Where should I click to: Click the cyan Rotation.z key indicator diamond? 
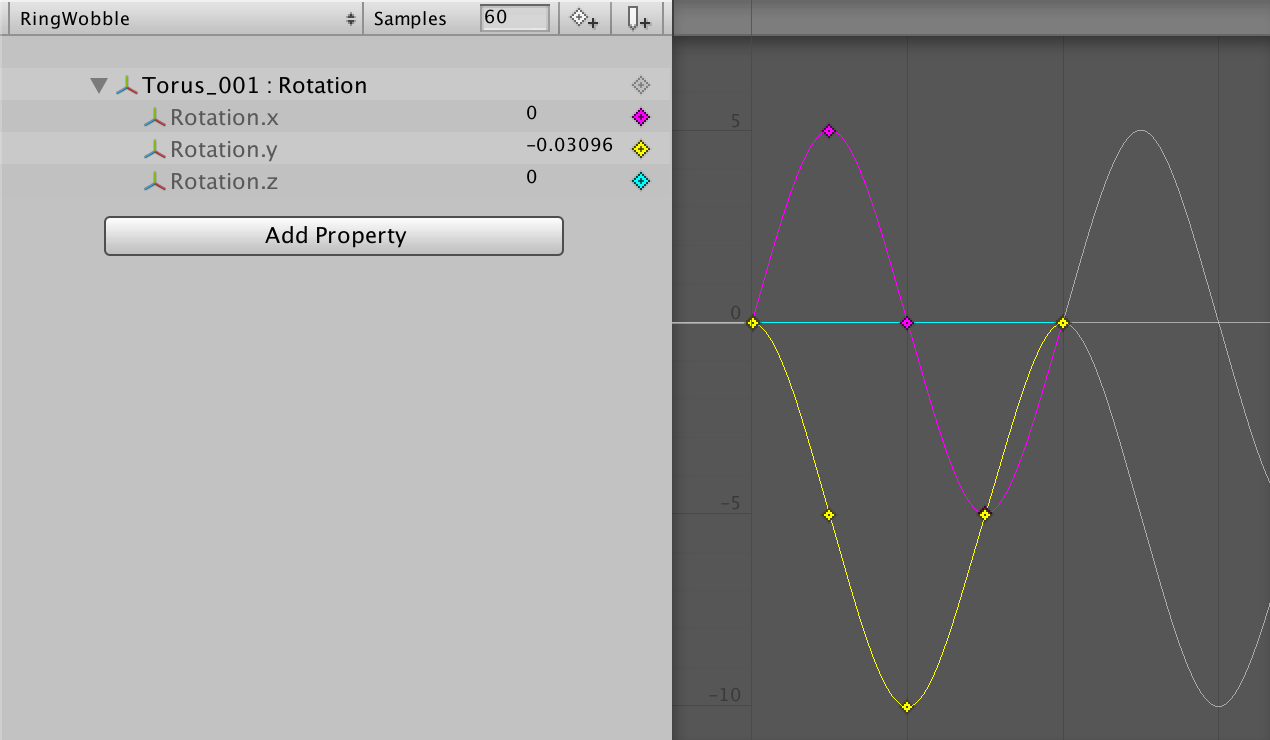[641, 181]
